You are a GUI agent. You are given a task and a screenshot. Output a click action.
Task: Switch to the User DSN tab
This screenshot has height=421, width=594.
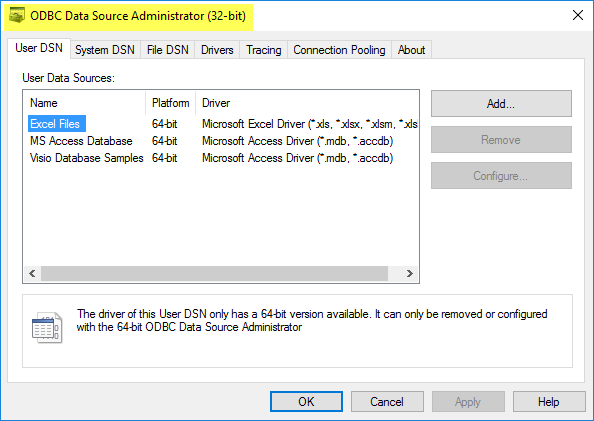[39, 48]
